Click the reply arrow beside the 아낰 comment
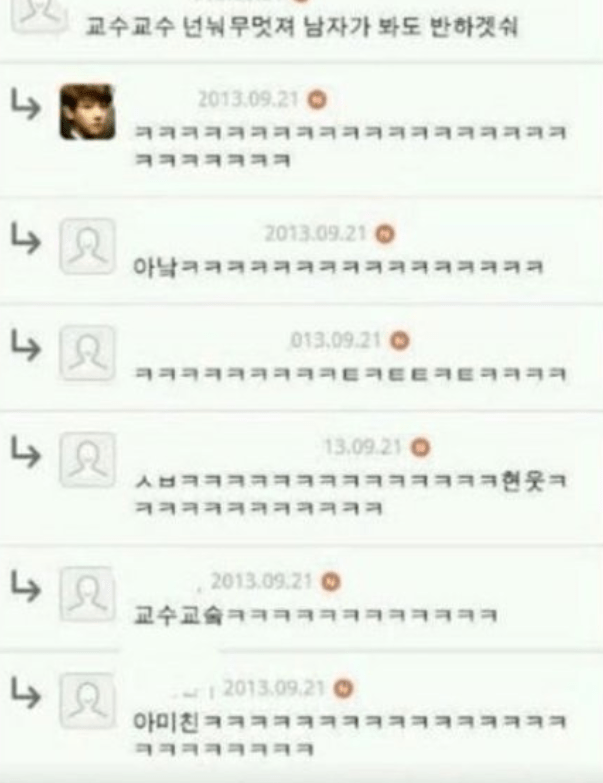The image size is (603, 783). [x=25, y=238]
